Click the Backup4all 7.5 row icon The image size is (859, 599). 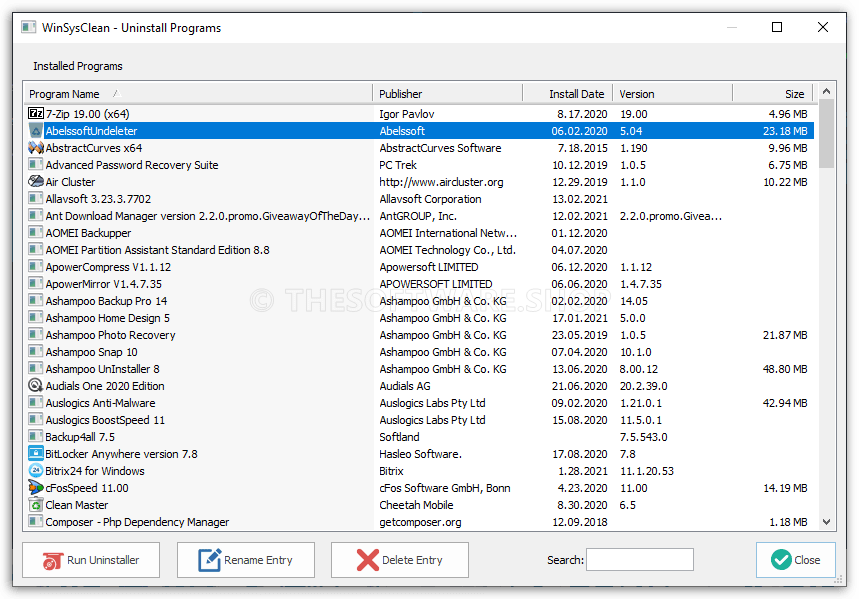[36, 436]
